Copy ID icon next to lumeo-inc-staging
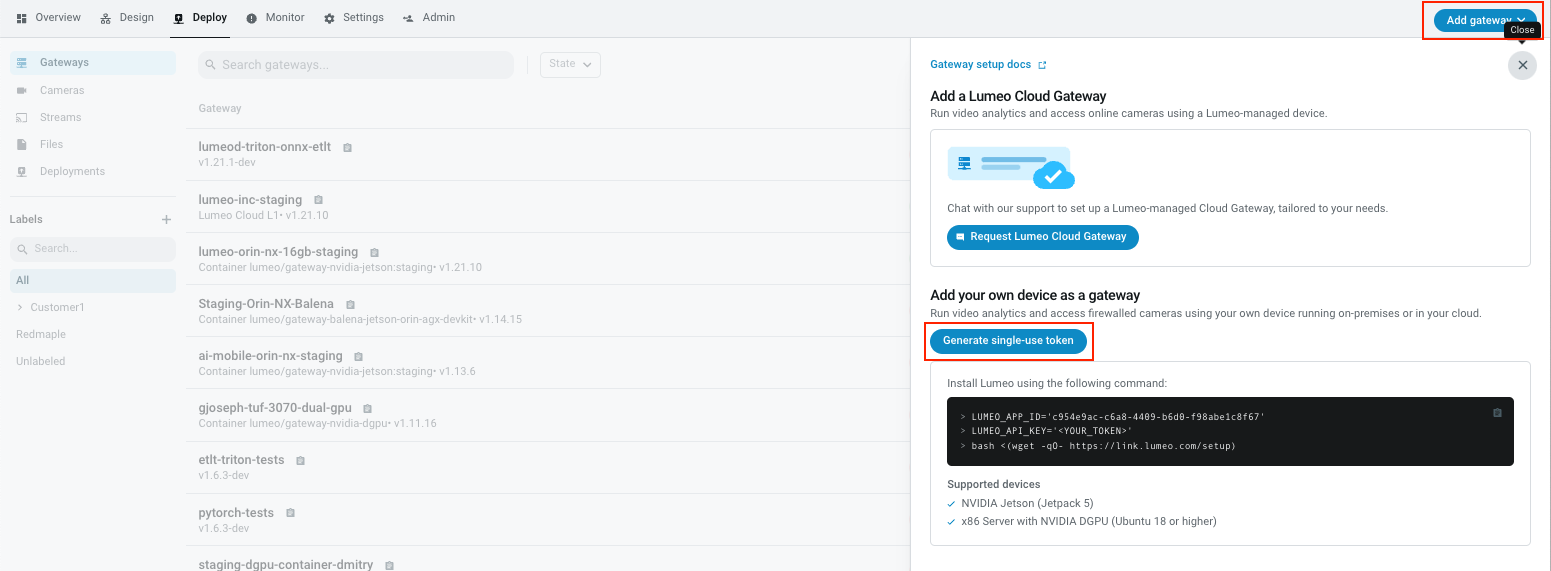Viewport: 1551px width, 571px height. pyautogui.click(x=318, y=200)
